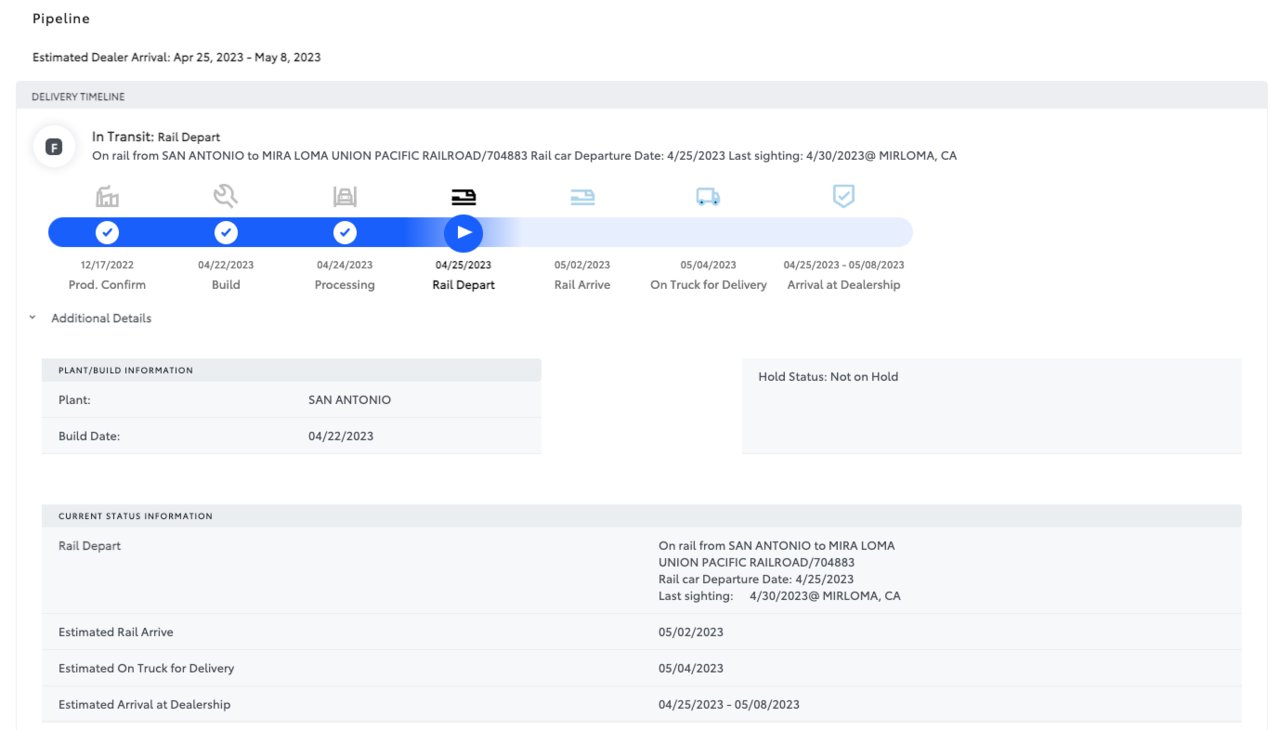Click the Prod. Confirm stage label
The image size is (1279, 730).
tap(108, 285)
